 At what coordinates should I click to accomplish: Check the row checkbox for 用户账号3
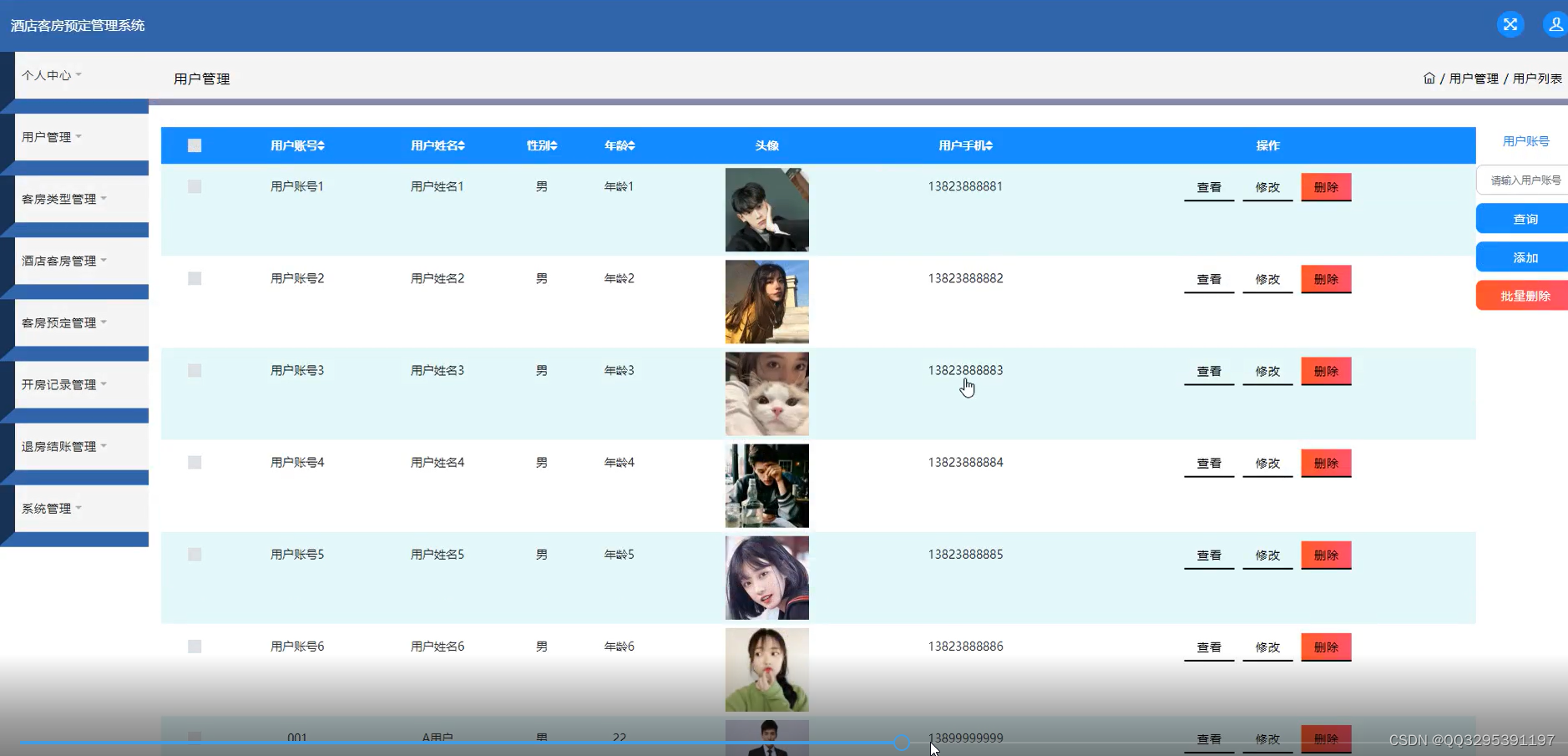click(195, 370)
